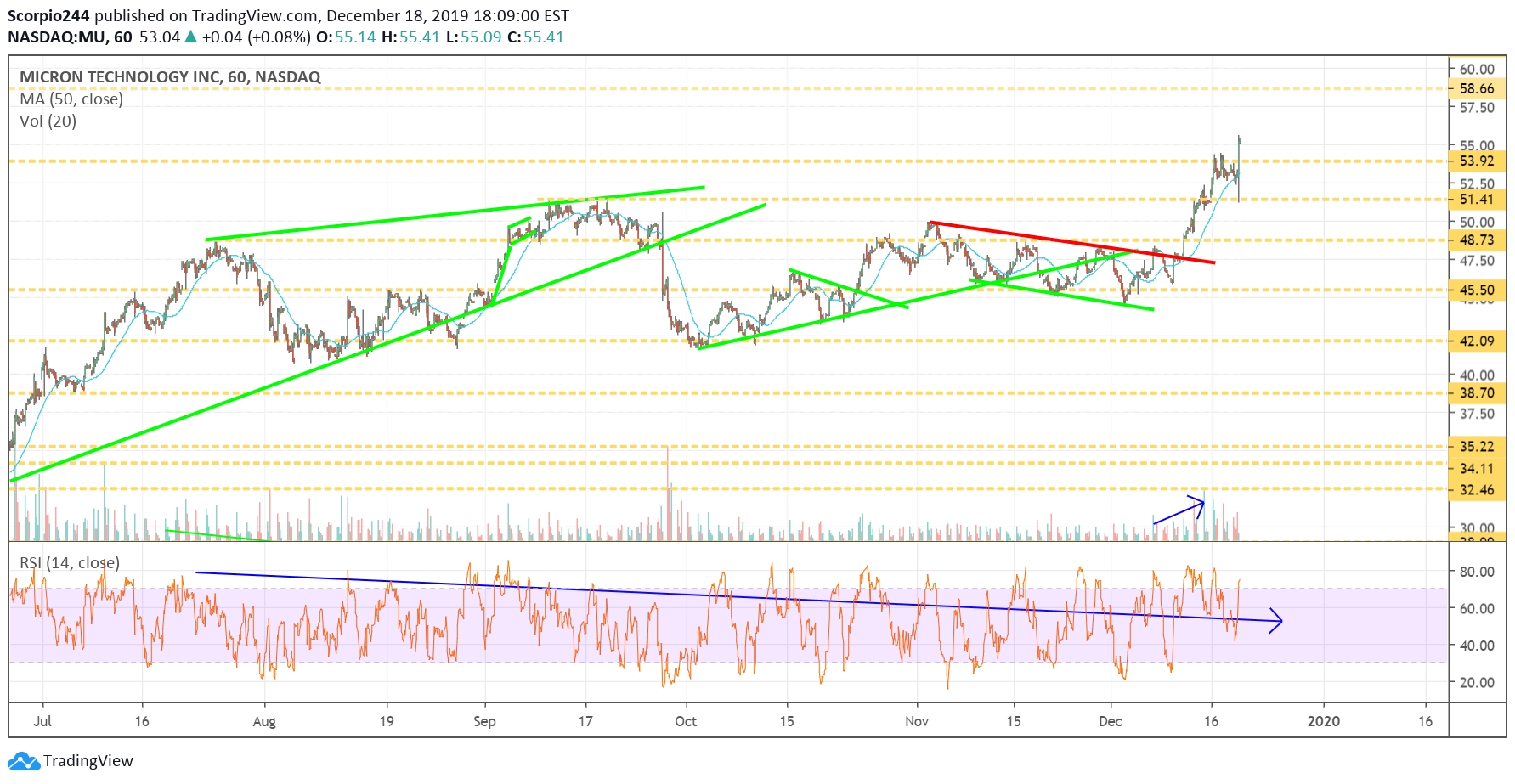Screen dimensions: 1515x784
Task: Click the RSI 80.00 axis value
Action: (1477, 571)
